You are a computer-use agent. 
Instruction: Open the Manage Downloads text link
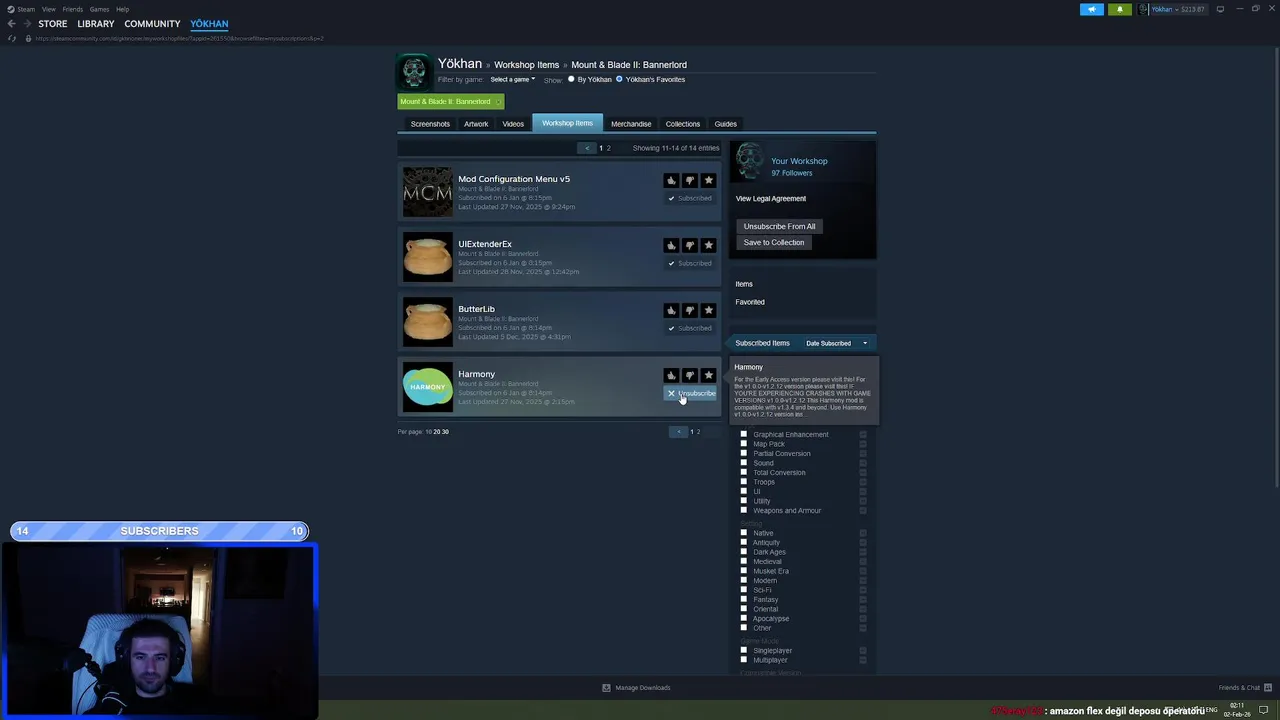coord(643,688)
